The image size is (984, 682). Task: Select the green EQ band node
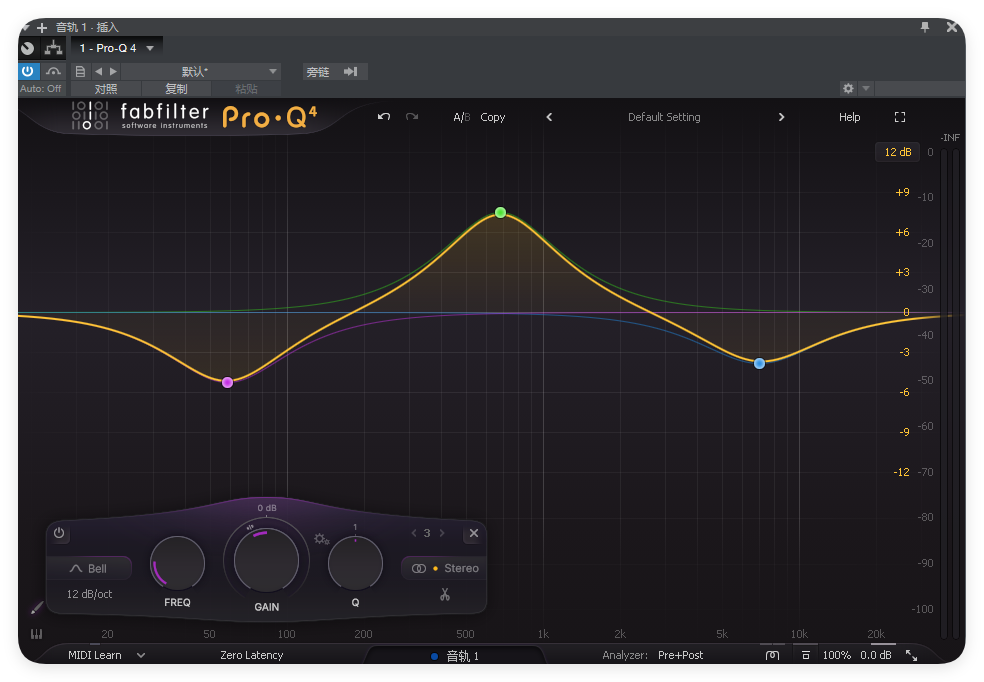[x=500, y=213]
